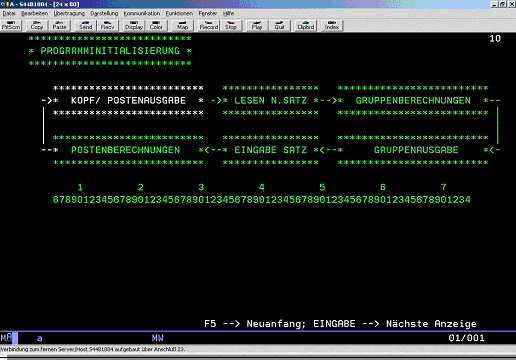
Task: Start macro with Record icon
Action: (209, 26)
